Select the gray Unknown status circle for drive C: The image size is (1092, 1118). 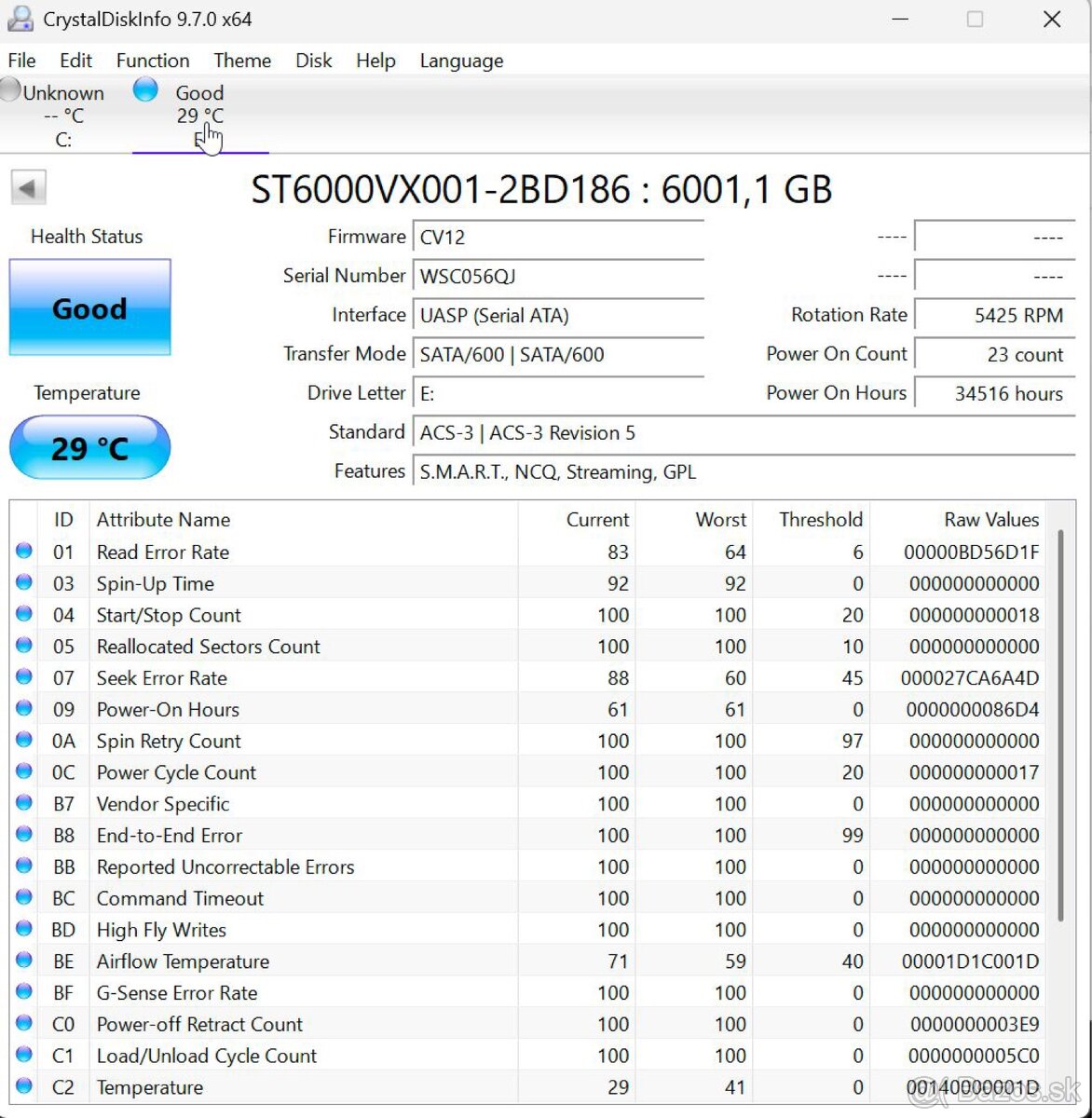tap(10, 90)
